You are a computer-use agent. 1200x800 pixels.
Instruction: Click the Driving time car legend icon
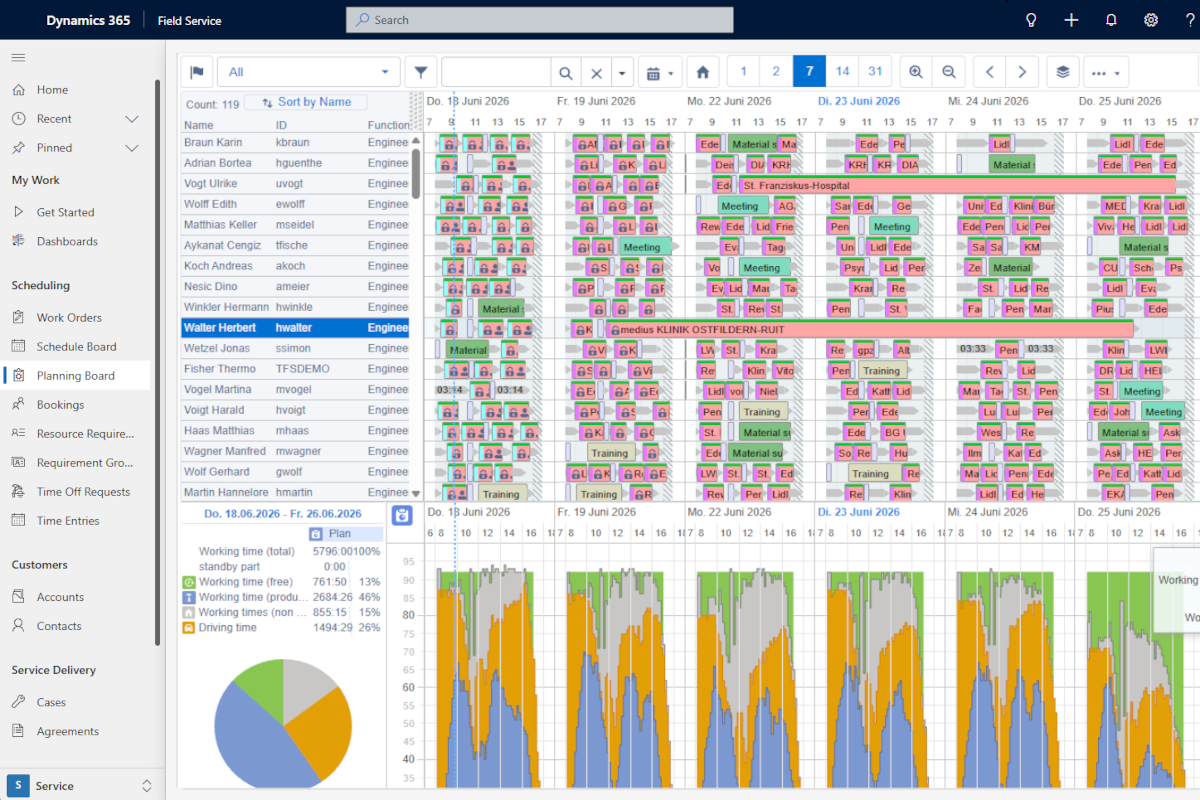pyautogui.click(x=189, y=628)
